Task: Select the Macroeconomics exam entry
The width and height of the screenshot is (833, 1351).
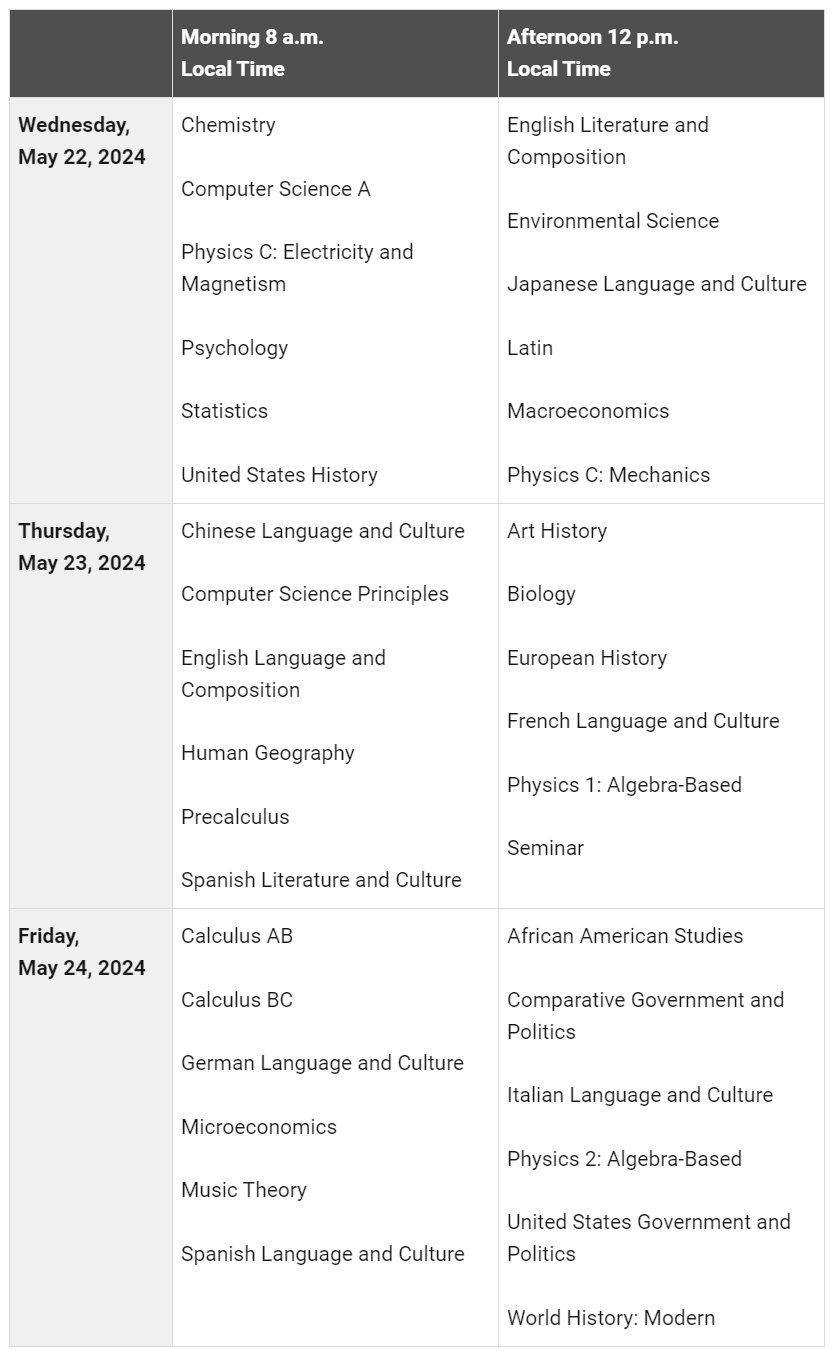Action: click(588, 411)
